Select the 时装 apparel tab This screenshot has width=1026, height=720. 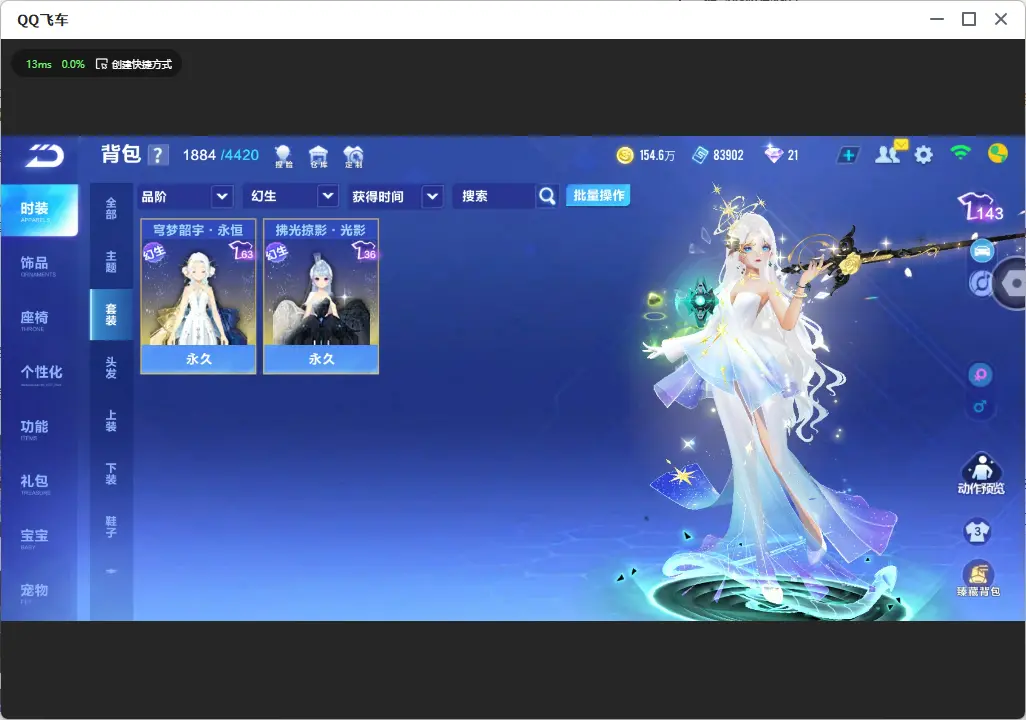tap(39, 210)
